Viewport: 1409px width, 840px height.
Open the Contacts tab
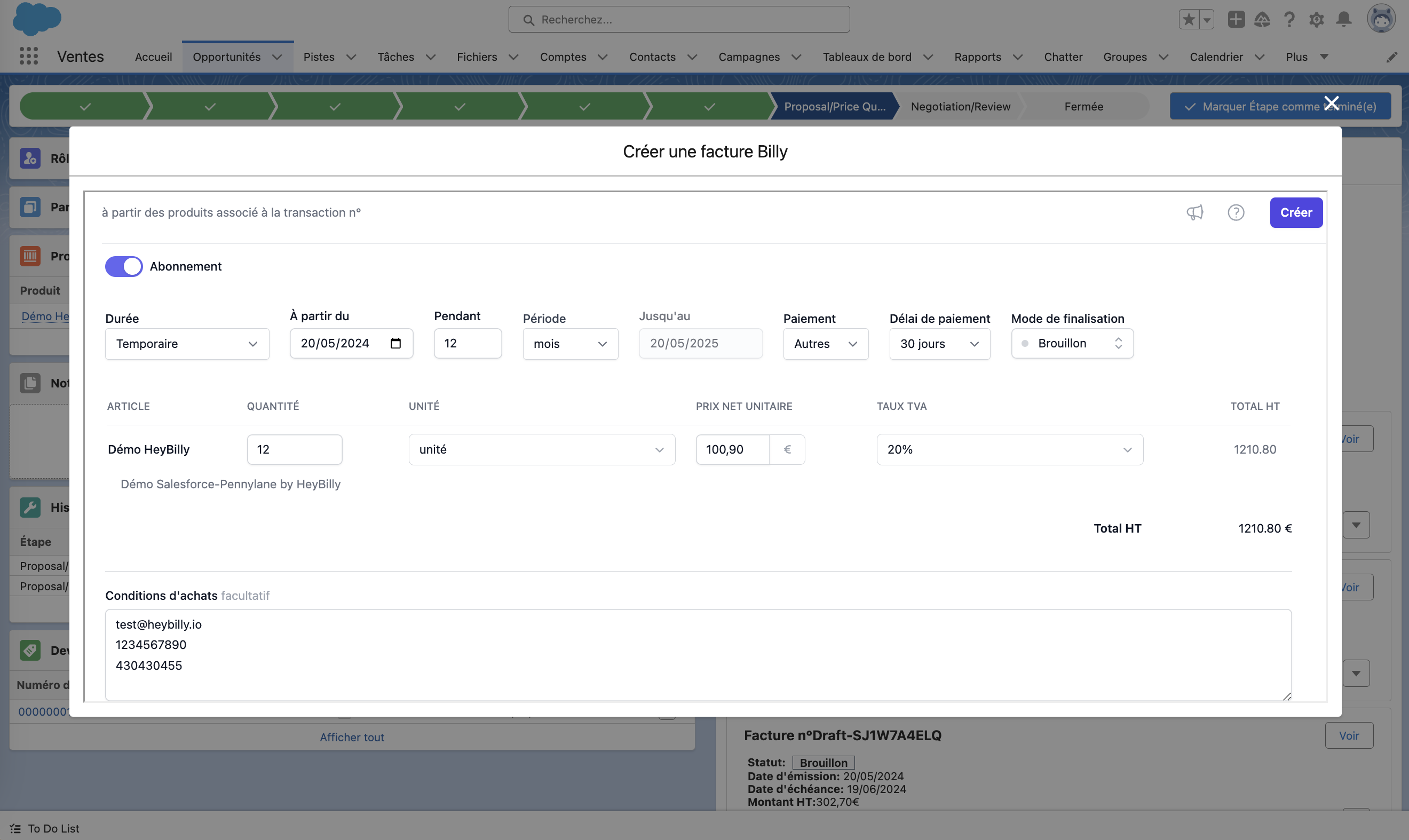click(652, 57)
